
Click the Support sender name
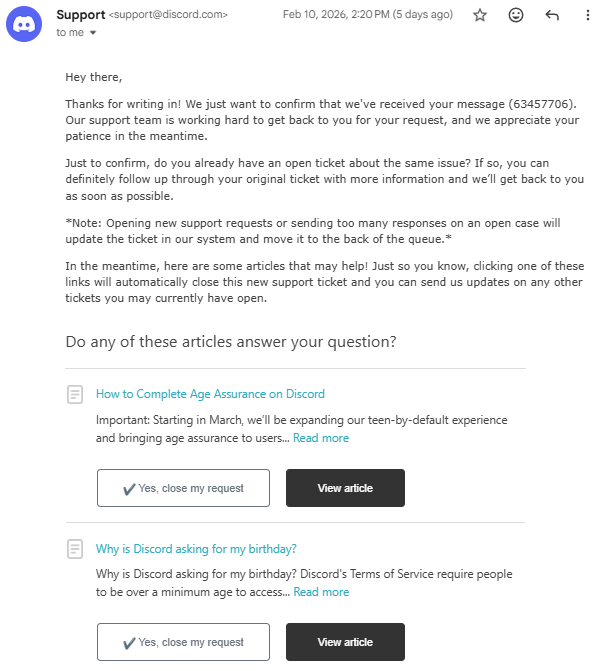pos(80,15)
